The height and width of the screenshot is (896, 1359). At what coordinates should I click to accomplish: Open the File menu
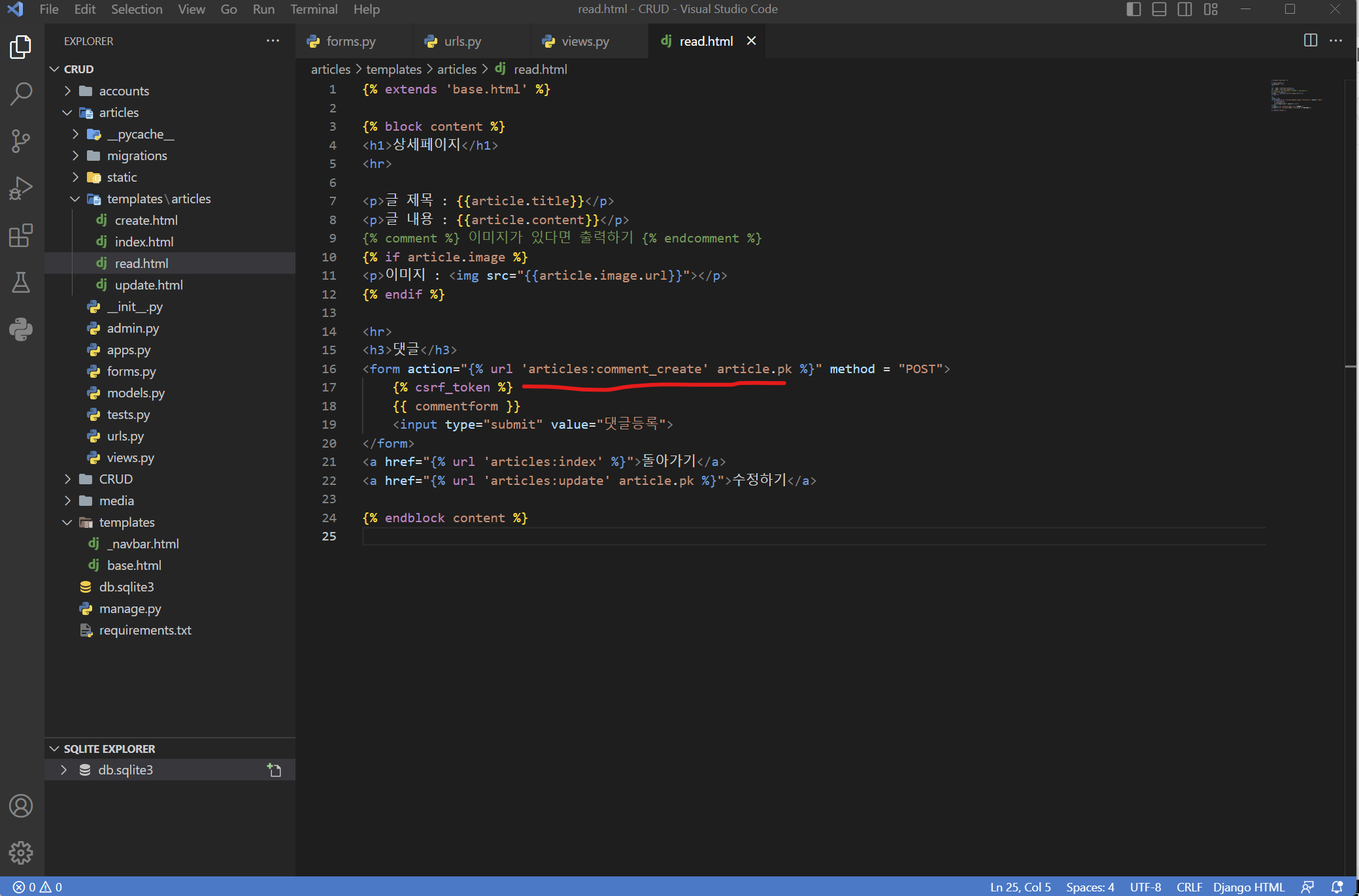[49, 9]
